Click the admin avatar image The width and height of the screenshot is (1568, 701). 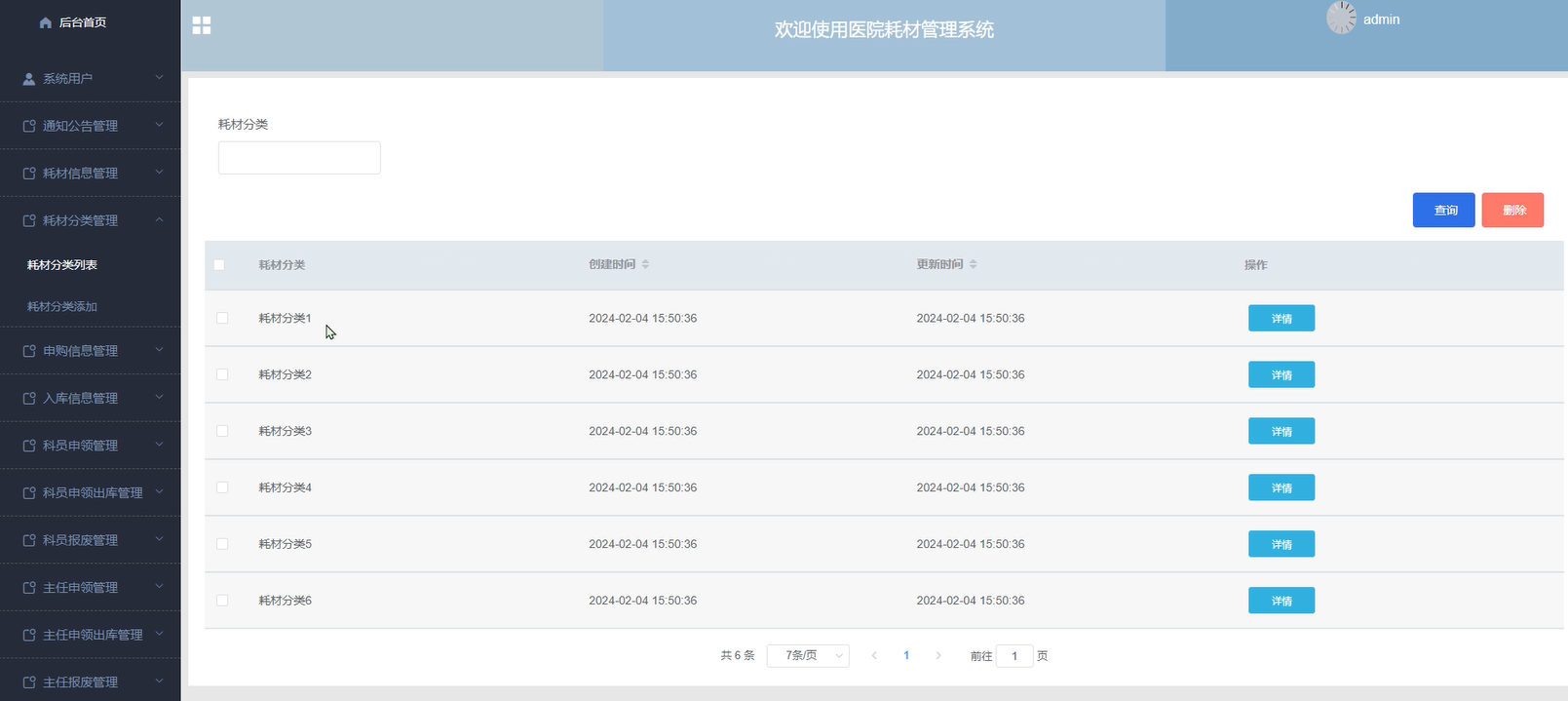pyautogui.click(x=1341, y=18)
